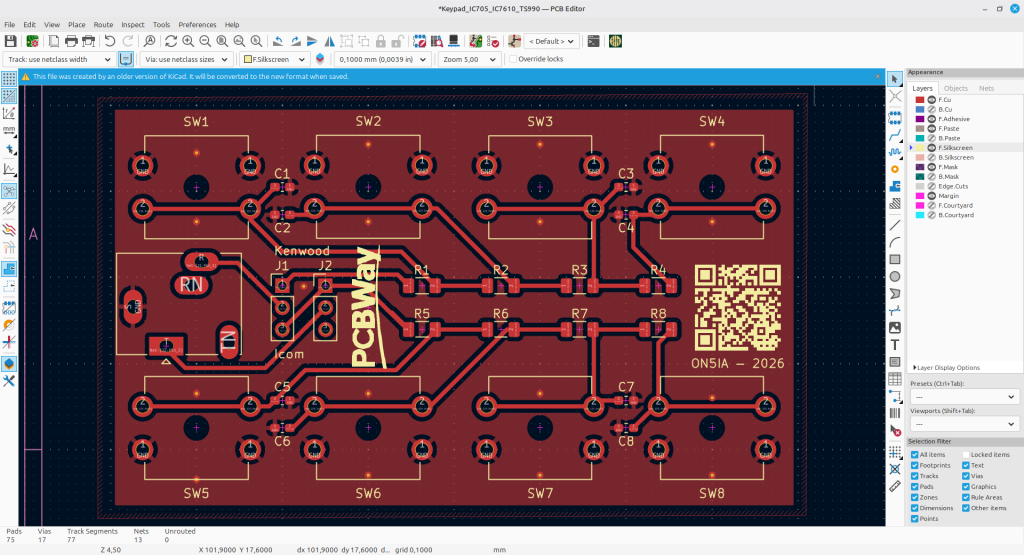Click the B.Courtyard cyan color swatch
The width and height of the screenshot is (1024, 555).
(920, 215)
